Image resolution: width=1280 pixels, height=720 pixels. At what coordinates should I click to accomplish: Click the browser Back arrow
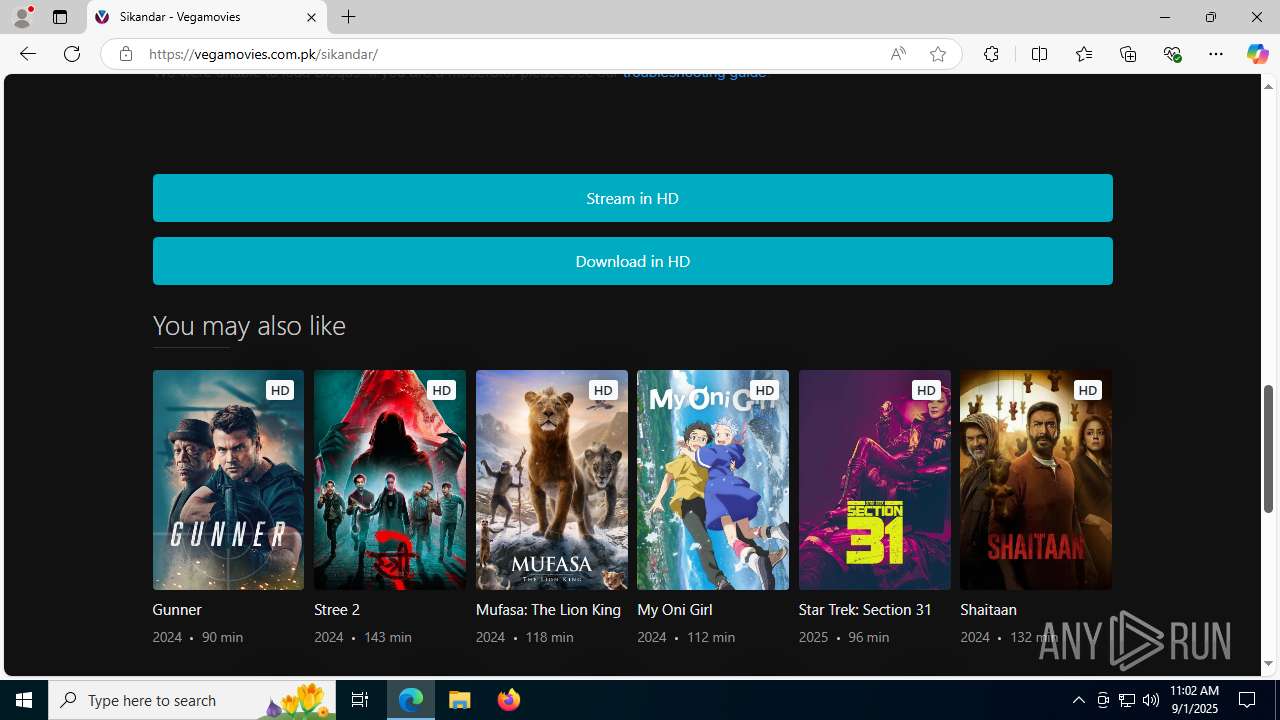coord(28,54)
